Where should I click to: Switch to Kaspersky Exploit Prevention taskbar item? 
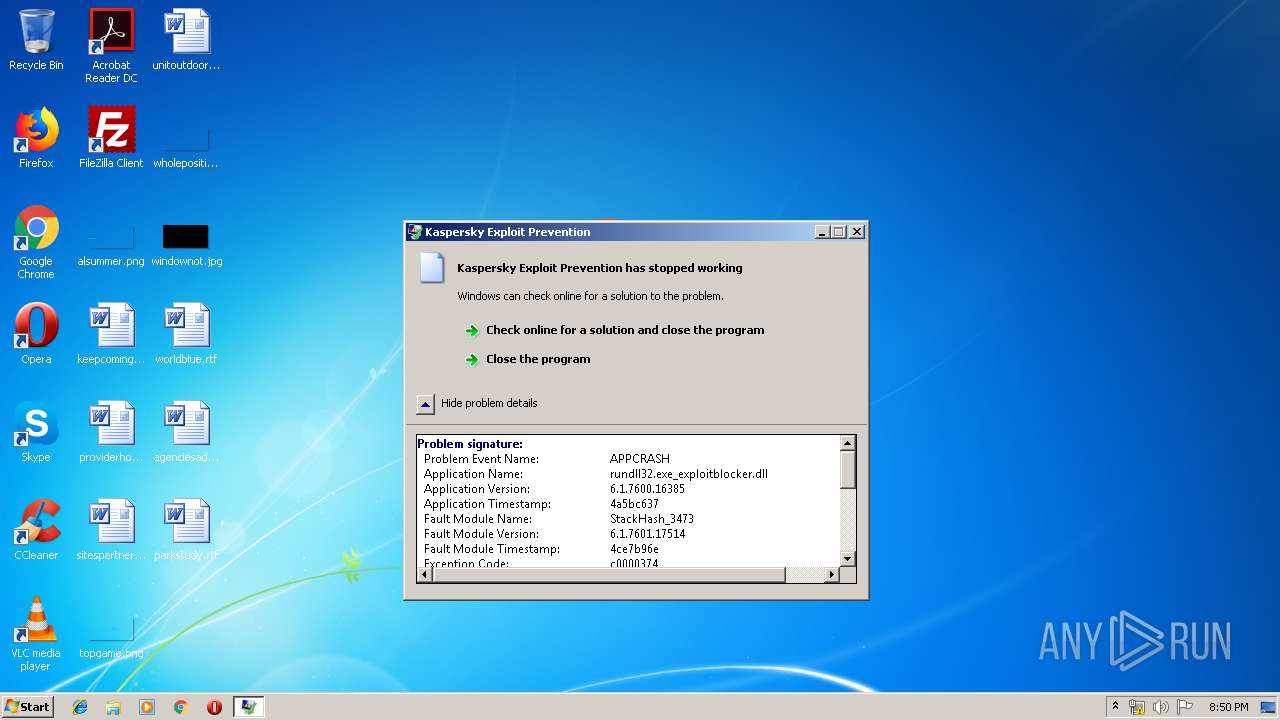pyautogui.click(x=248, y=707)
